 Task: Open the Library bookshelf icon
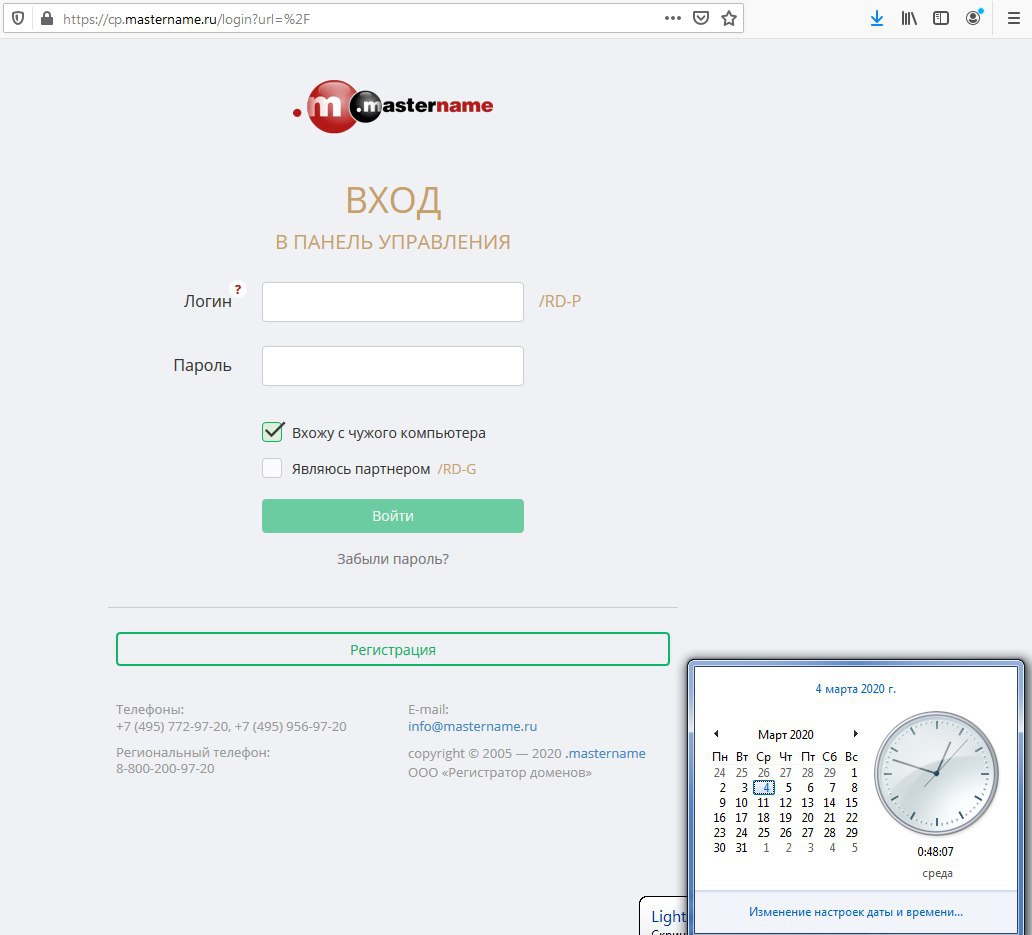[909, 18]
